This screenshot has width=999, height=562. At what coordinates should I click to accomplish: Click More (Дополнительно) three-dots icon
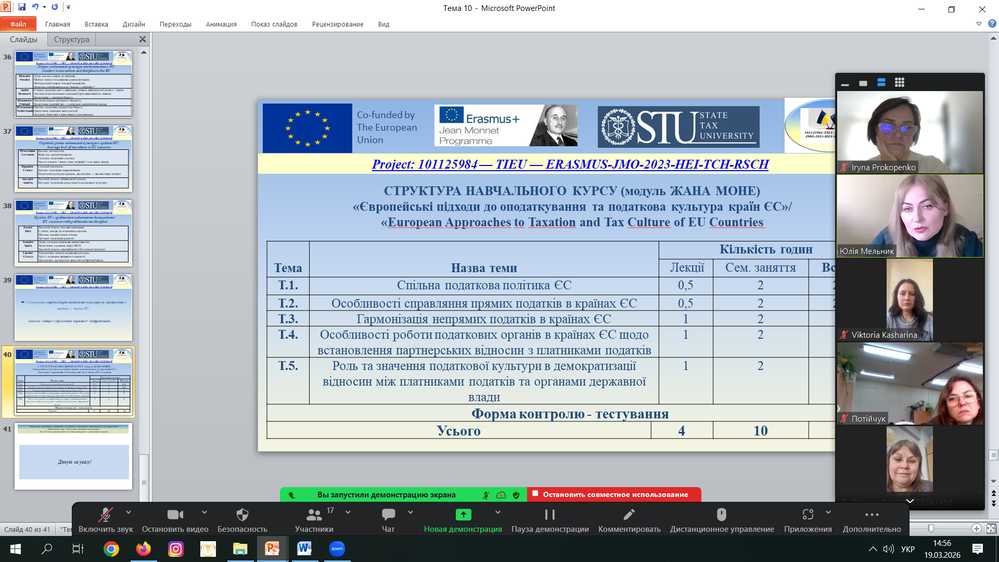[x=871, y=515]
